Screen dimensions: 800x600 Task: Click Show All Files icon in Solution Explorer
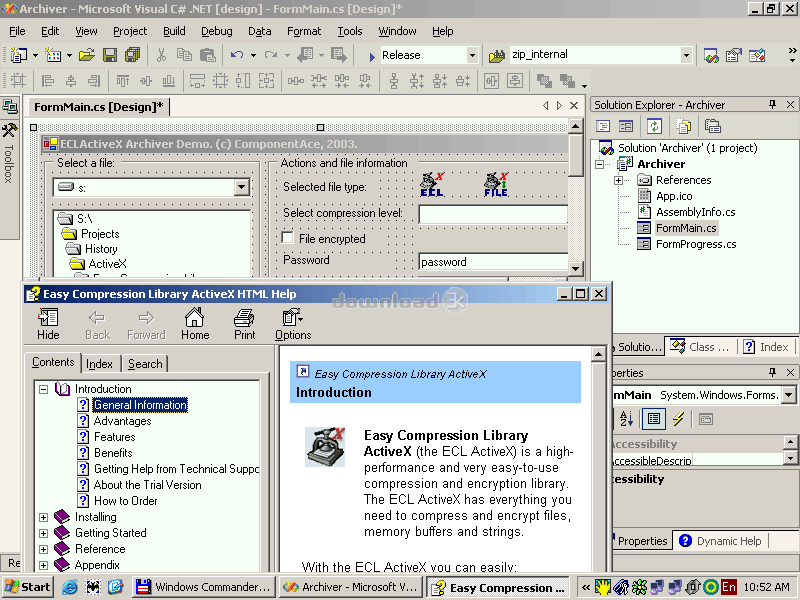coord(683,126)
